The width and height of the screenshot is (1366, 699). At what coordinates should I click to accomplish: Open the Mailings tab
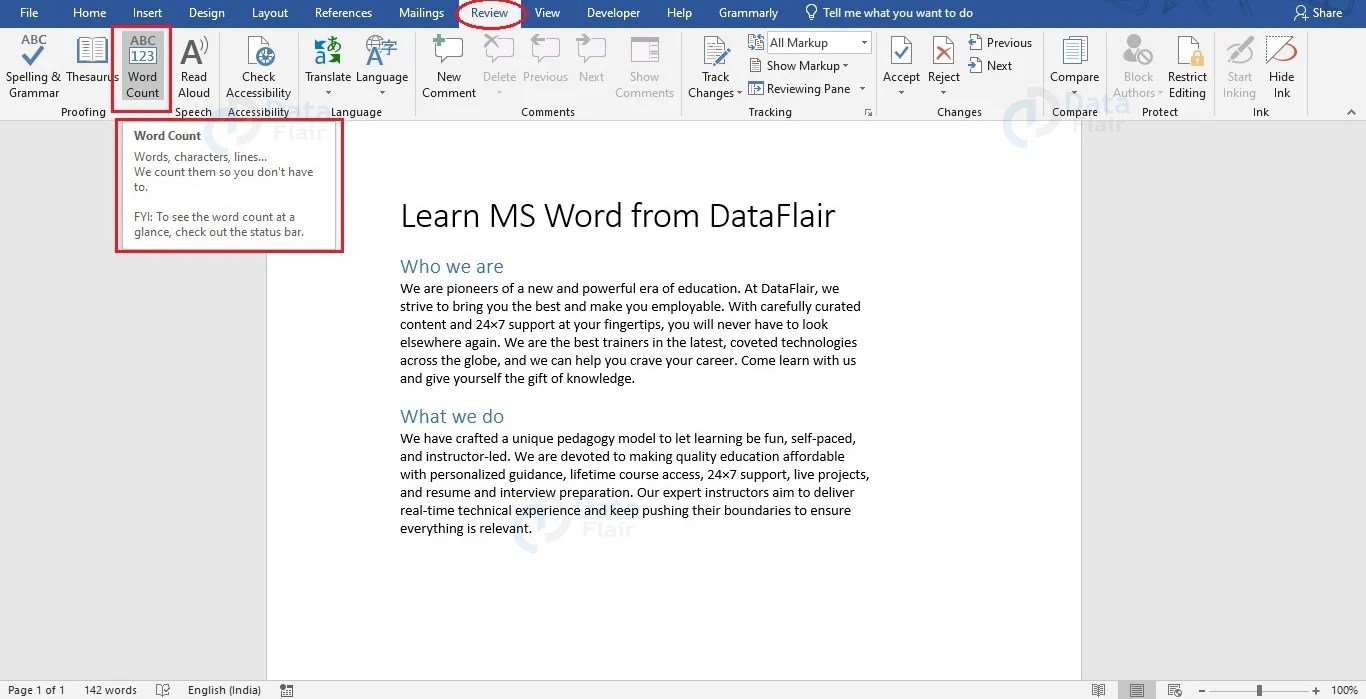pyautogui.click(x=420, y=13)
